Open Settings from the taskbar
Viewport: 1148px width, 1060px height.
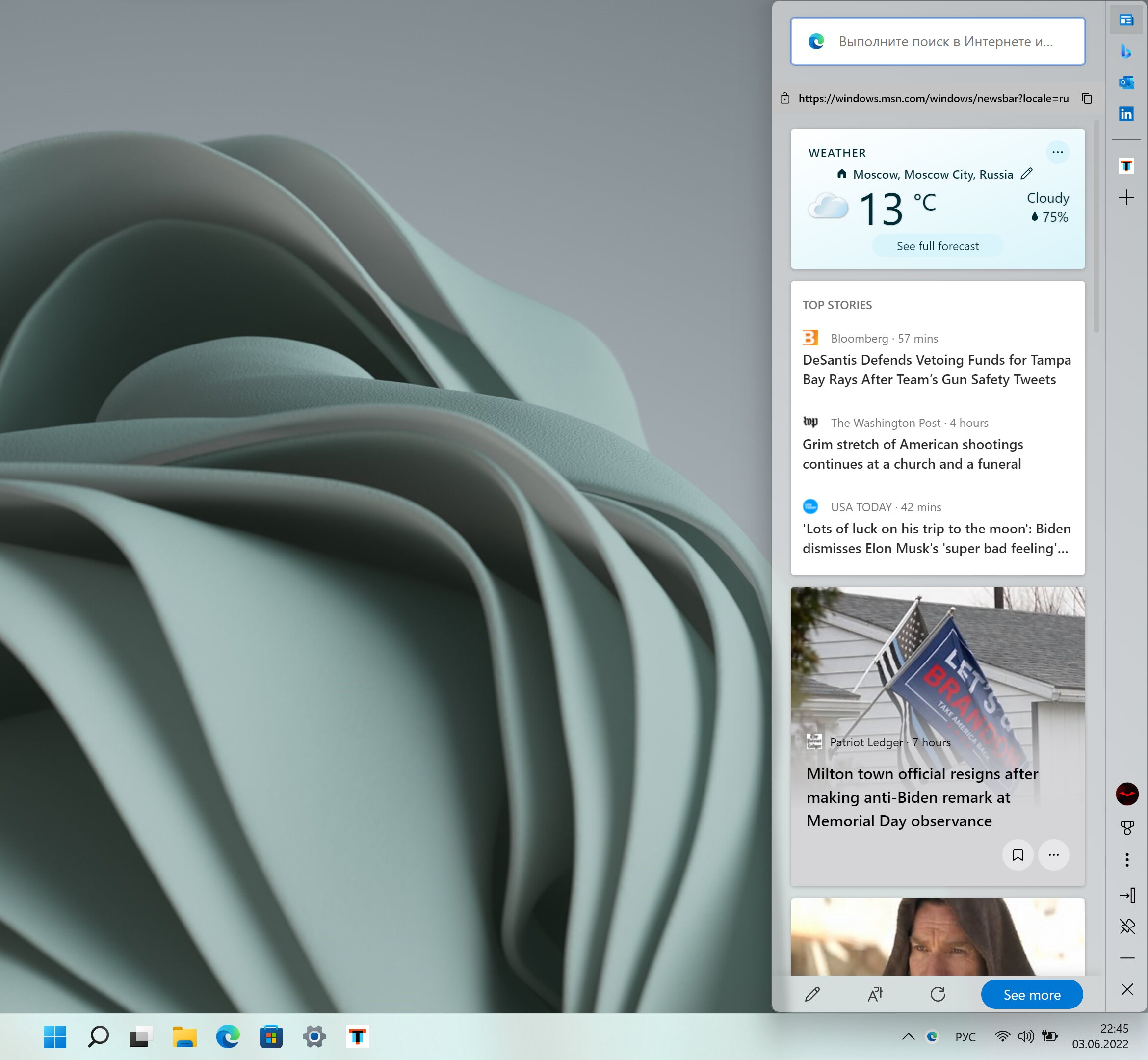click(x=314, y=1036)
